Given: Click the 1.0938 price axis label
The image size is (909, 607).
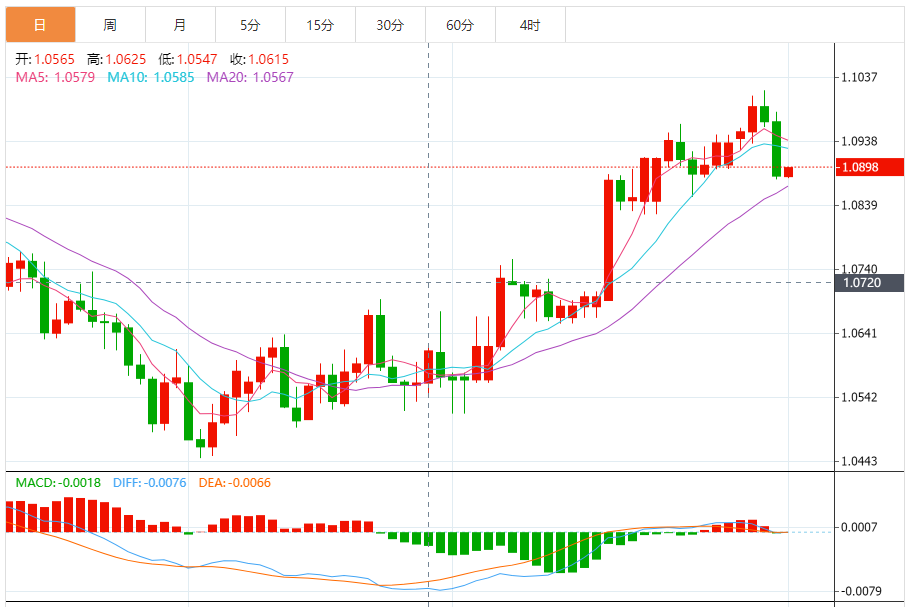Looking at the screenshot, I should (x=859, y=141).
